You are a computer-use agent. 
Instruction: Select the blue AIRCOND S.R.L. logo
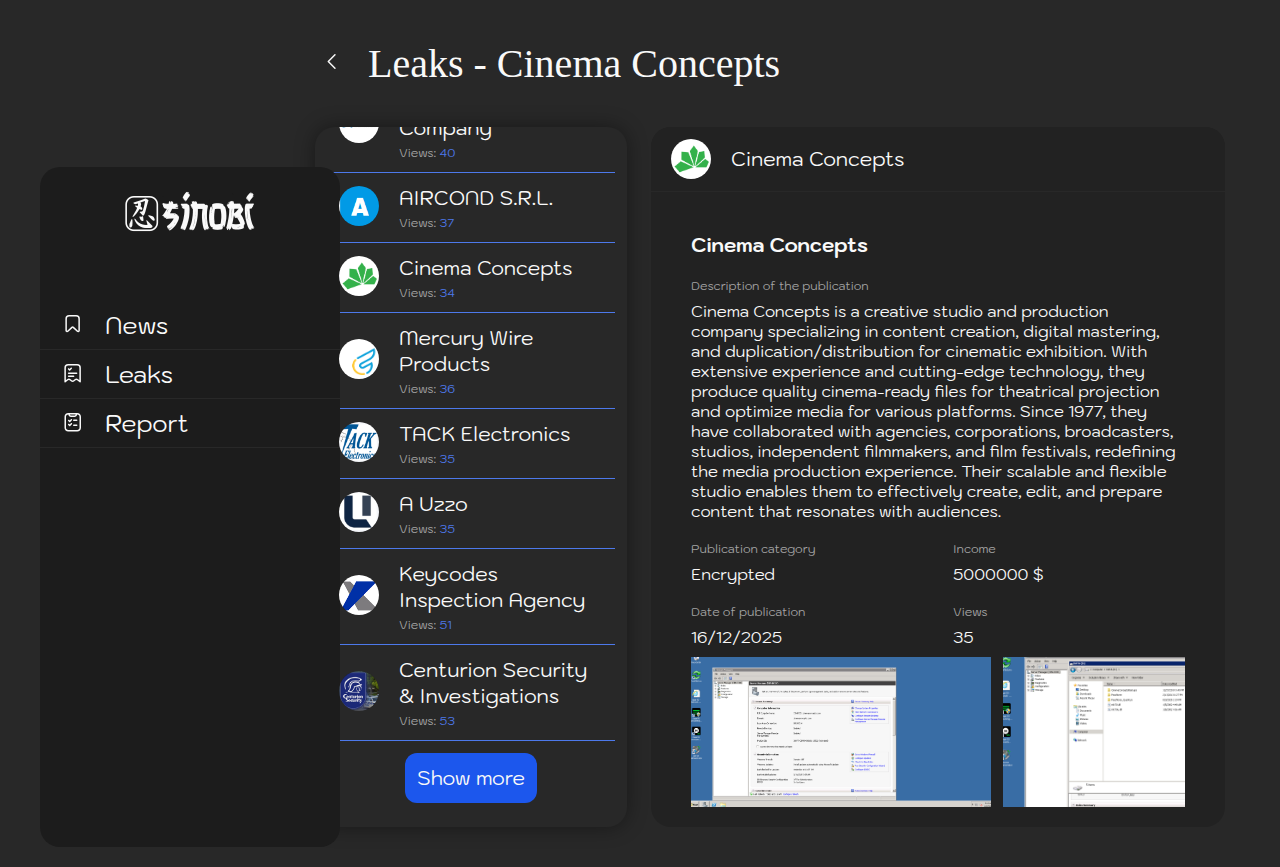[359, 207]
